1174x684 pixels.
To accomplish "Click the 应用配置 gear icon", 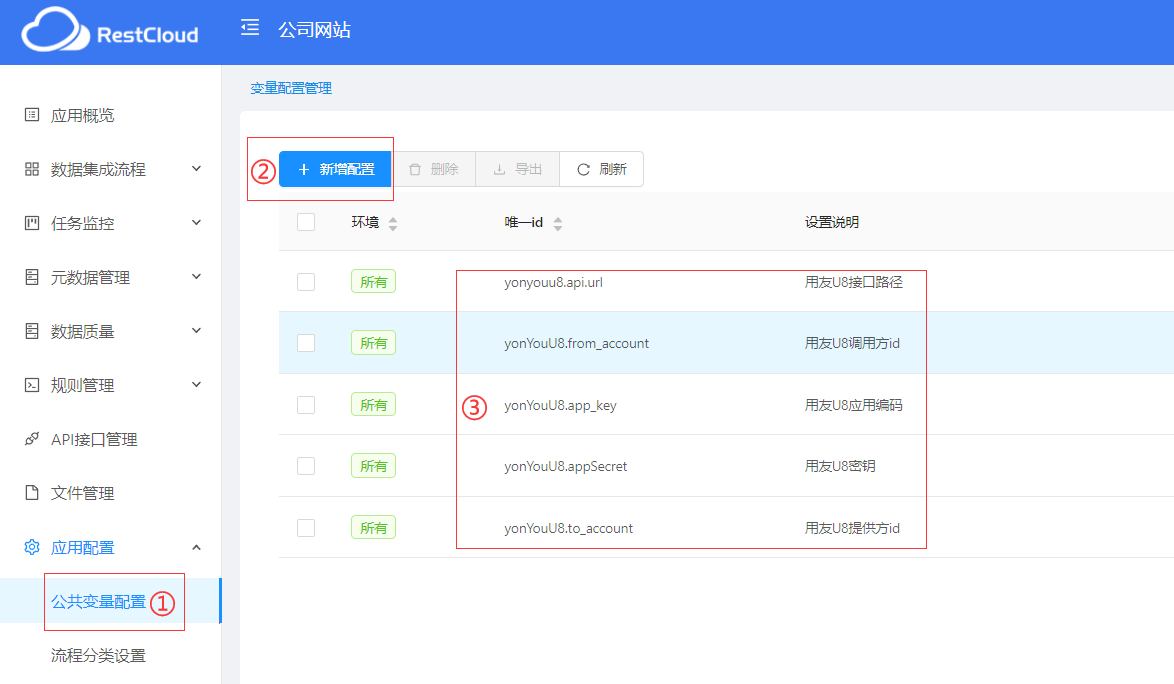I will (x=32, y=547).
